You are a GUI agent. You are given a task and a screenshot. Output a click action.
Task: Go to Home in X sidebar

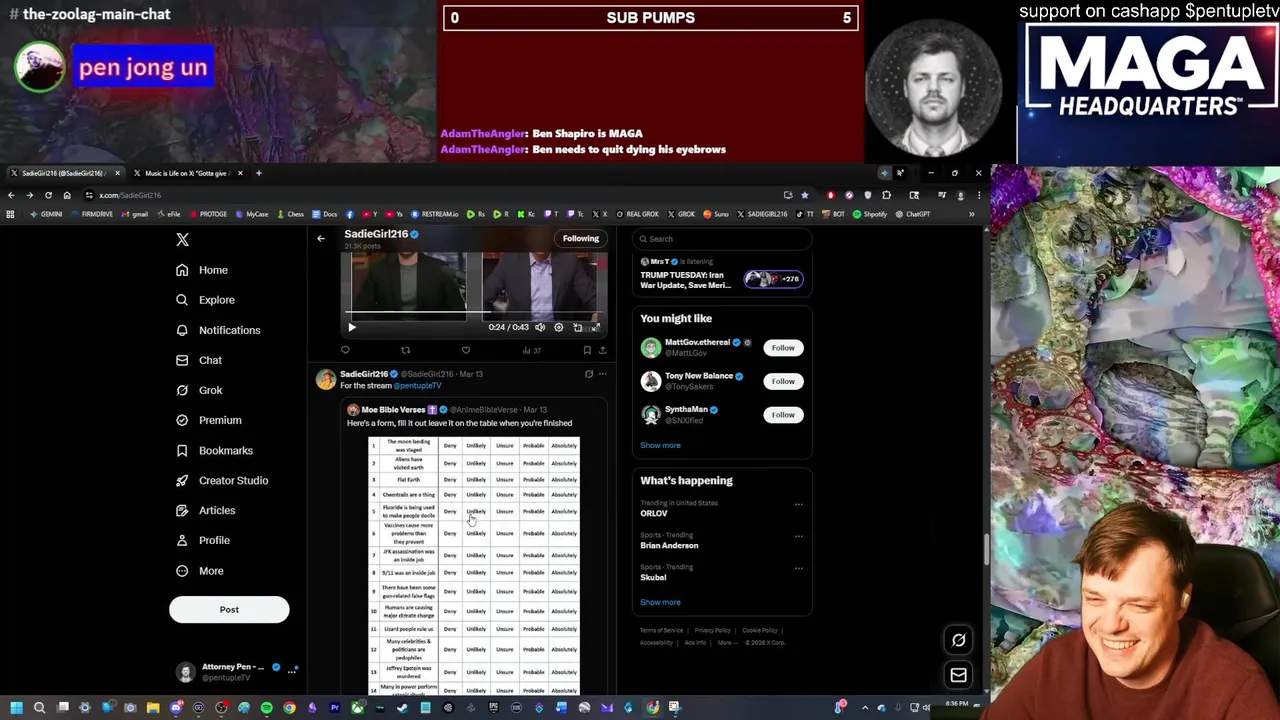(x=202, y=270)
